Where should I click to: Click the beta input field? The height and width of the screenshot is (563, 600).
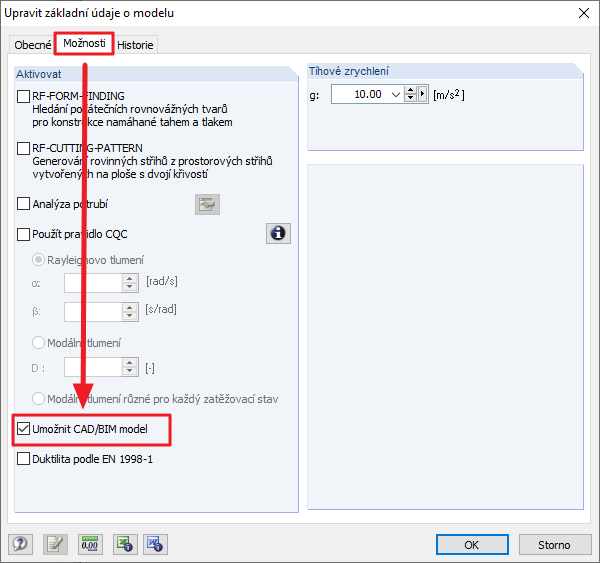coord(93,312)
